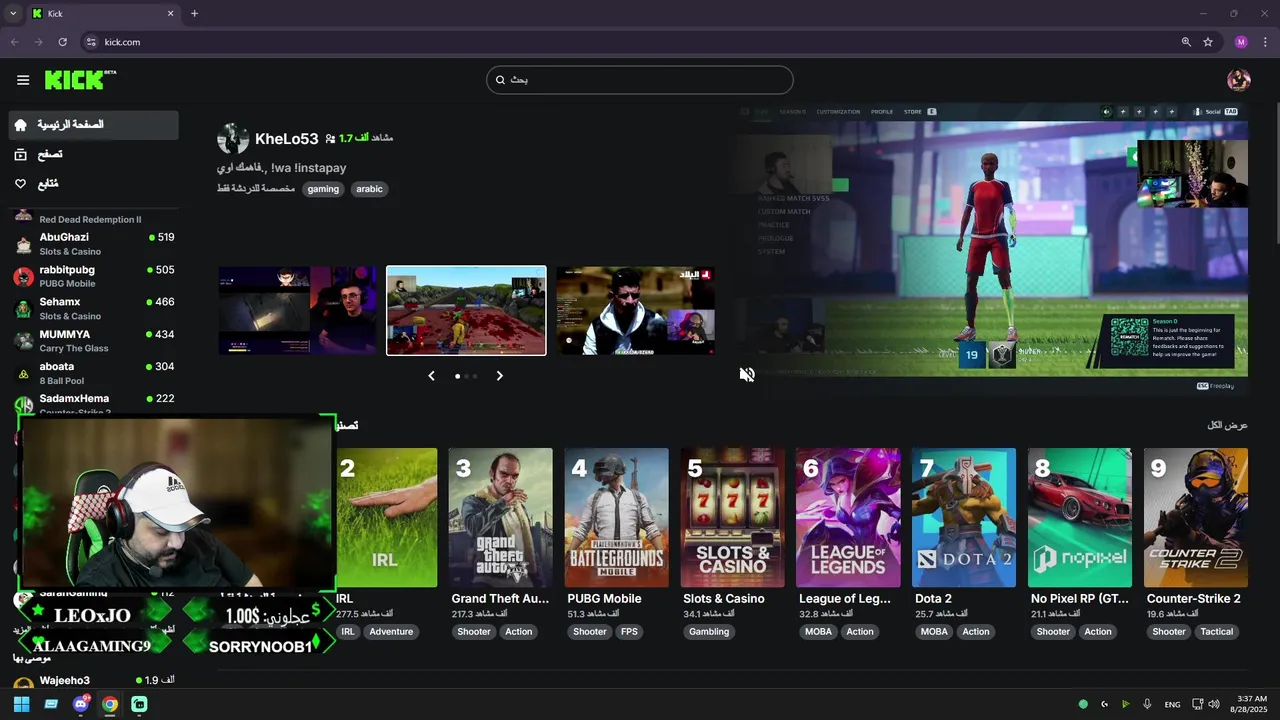Go forward in browser history
This screenshot has width=1280, height=720.
[38, 42]
